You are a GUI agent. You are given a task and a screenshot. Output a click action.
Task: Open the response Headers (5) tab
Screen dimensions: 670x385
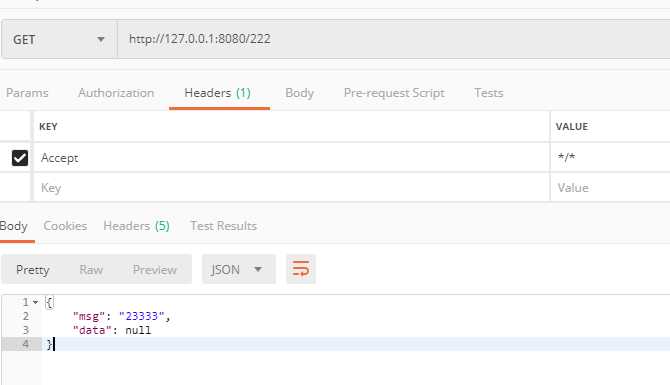(x=137, y=226)
